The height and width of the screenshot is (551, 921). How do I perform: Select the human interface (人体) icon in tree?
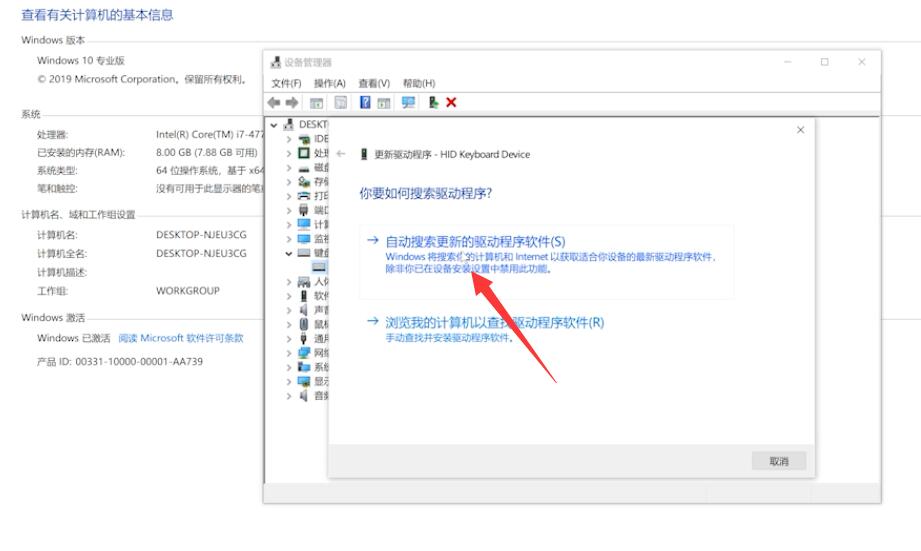point(304,282)
